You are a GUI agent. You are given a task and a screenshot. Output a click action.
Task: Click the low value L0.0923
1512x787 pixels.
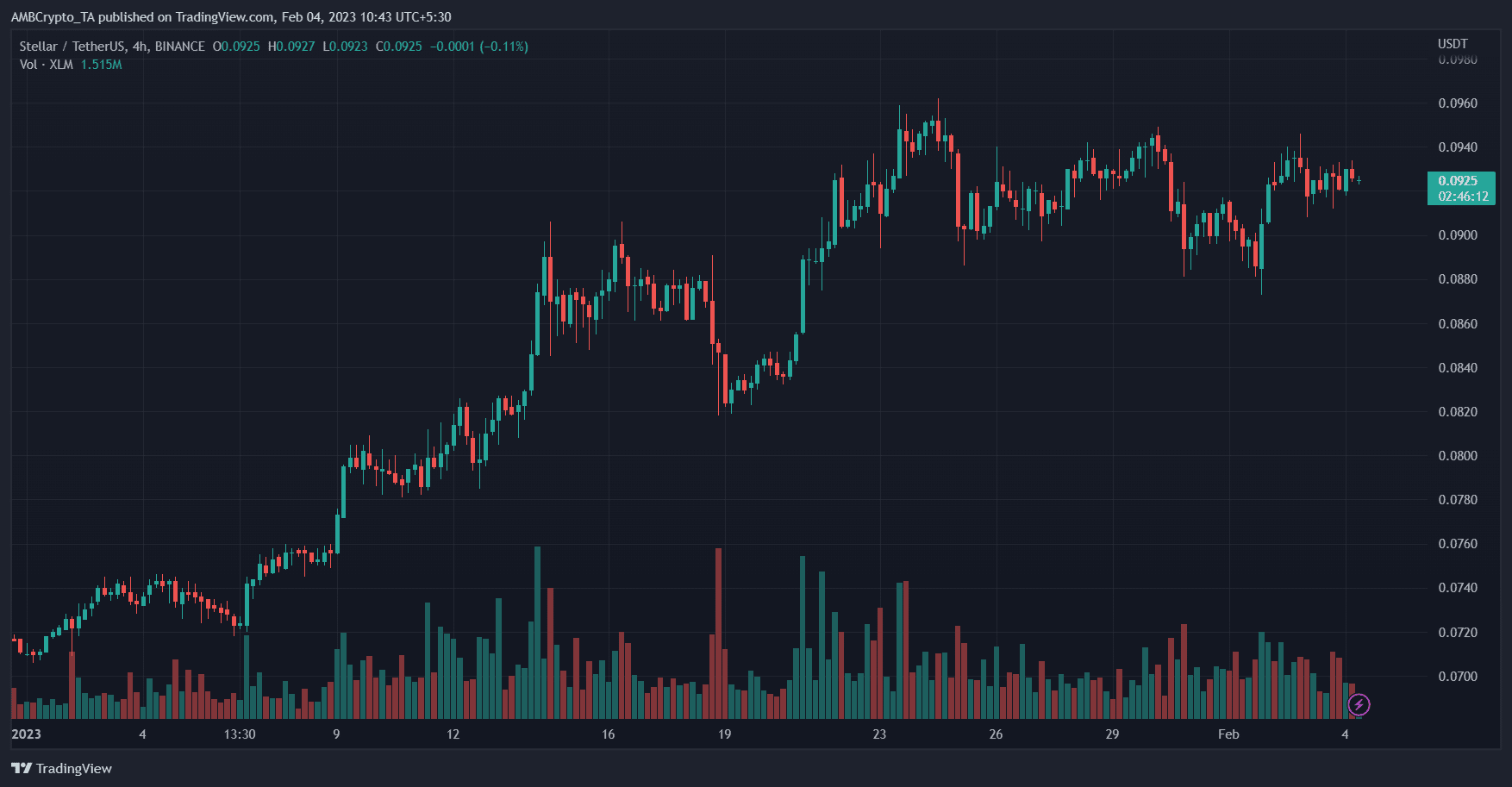point(345,47)
